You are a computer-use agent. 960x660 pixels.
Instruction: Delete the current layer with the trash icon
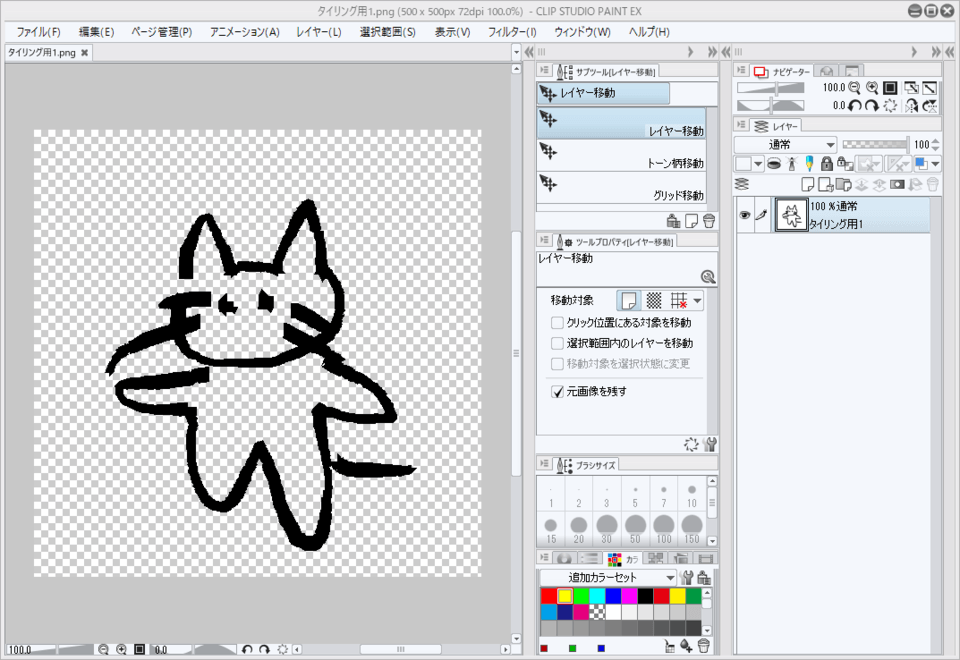tap(933, 183)
